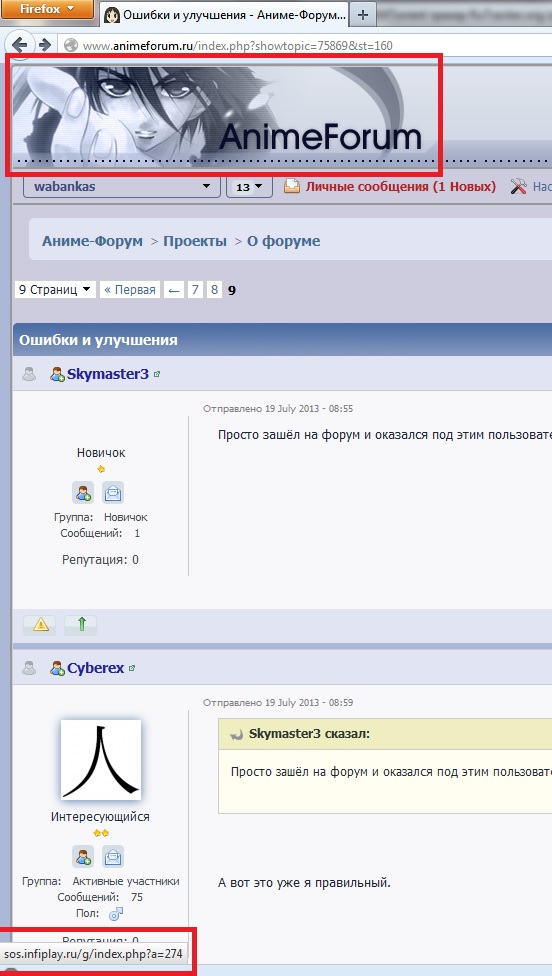Expand the wabankas user dropdown
This screenshot has width=552, height=976.
122,187
